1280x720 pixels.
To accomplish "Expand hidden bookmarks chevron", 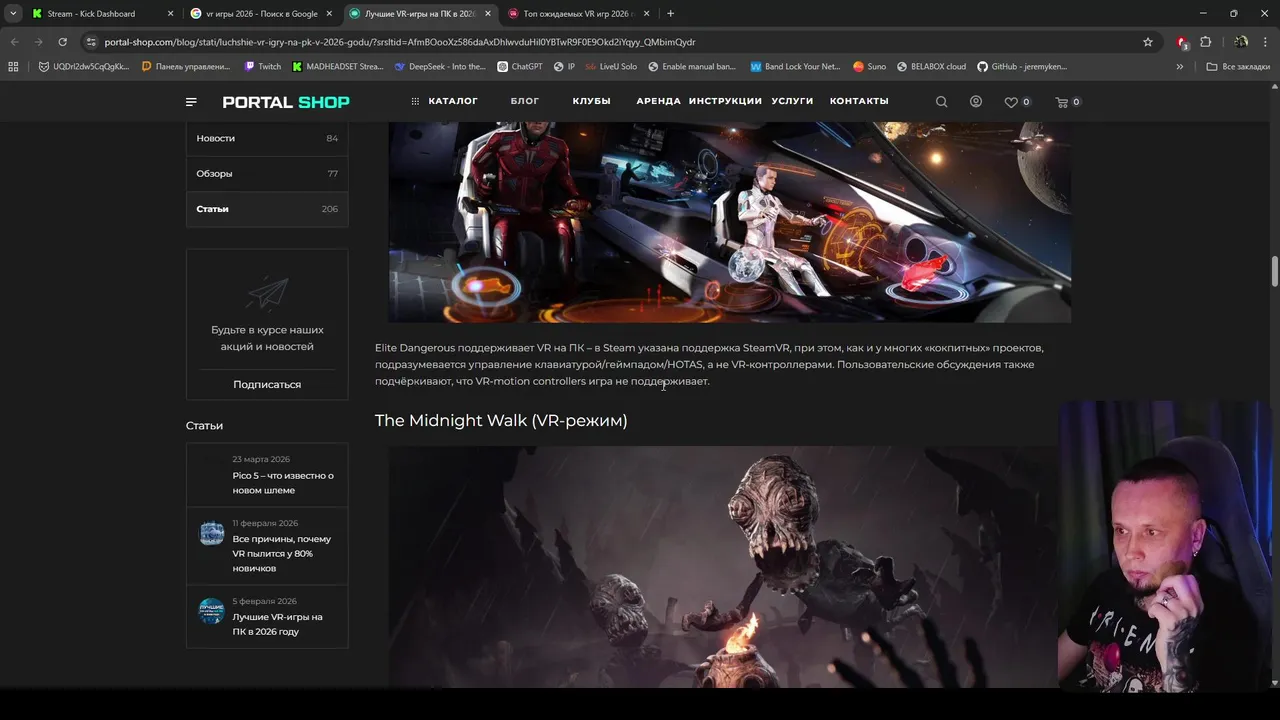I will click(1180, 67).
